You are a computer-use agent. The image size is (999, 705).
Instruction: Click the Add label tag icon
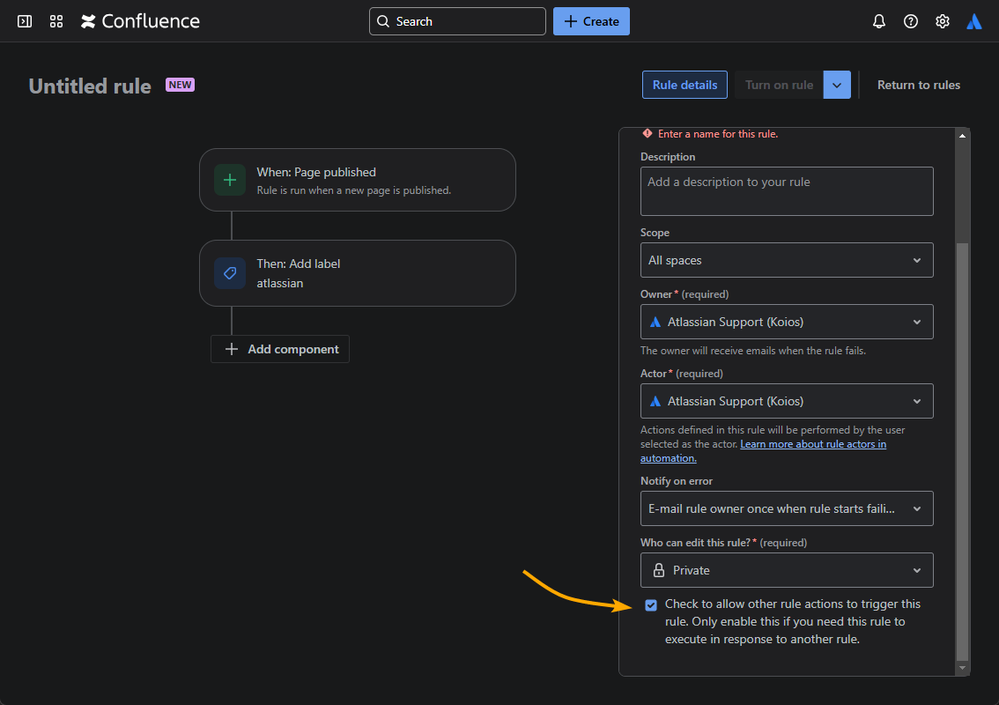(x=230, y=273)
